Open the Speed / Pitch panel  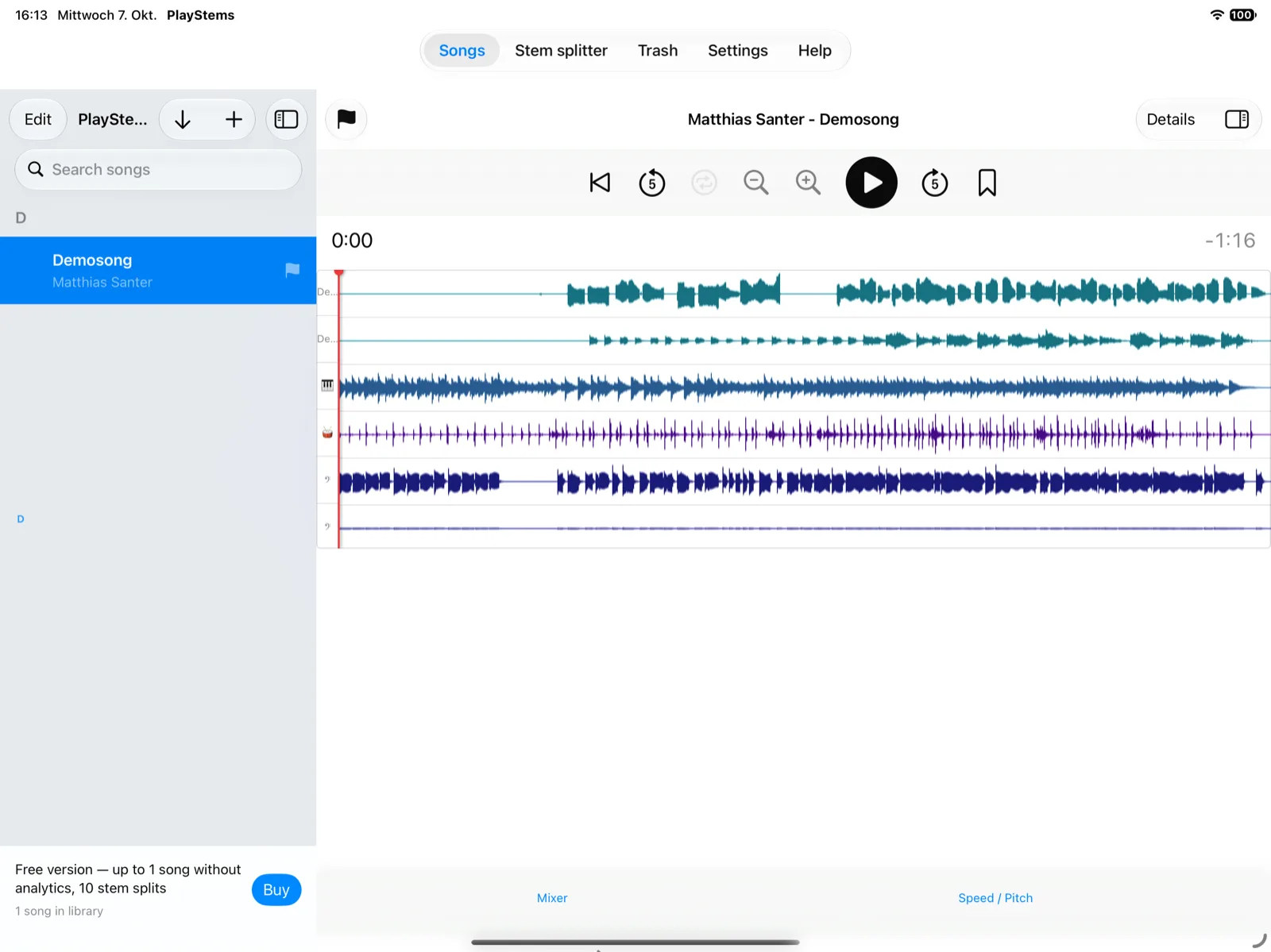[995, 898]
